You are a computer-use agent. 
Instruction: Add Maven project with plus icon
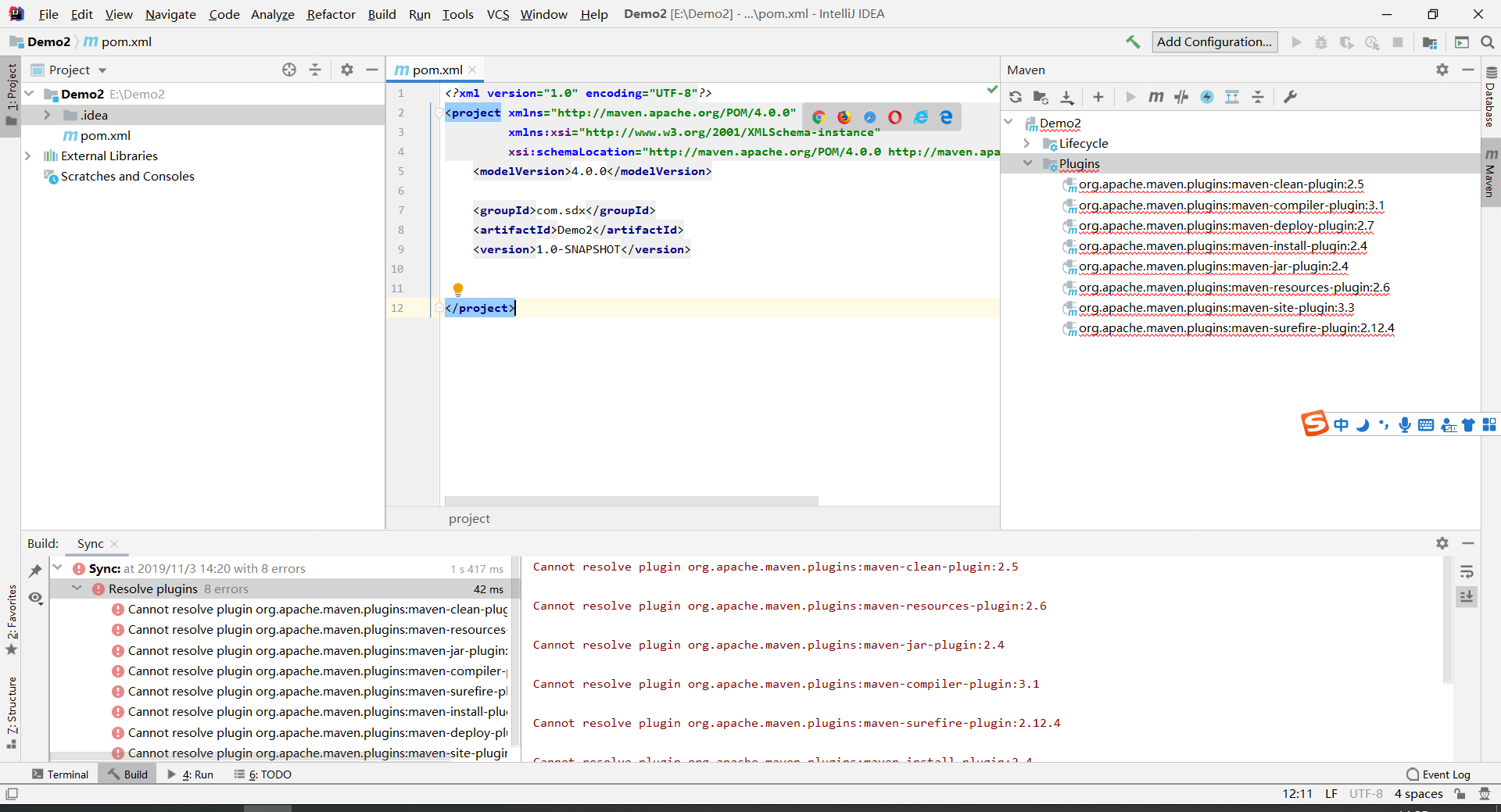[x=1098, y=97]
